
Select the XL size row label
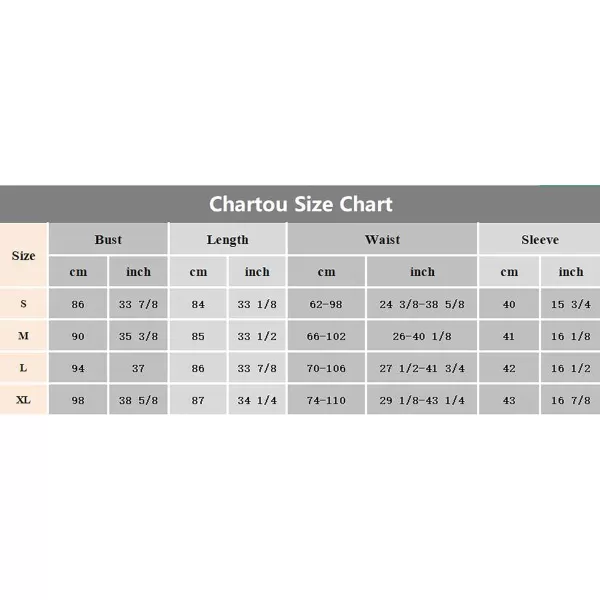click(x=23, y=400)
